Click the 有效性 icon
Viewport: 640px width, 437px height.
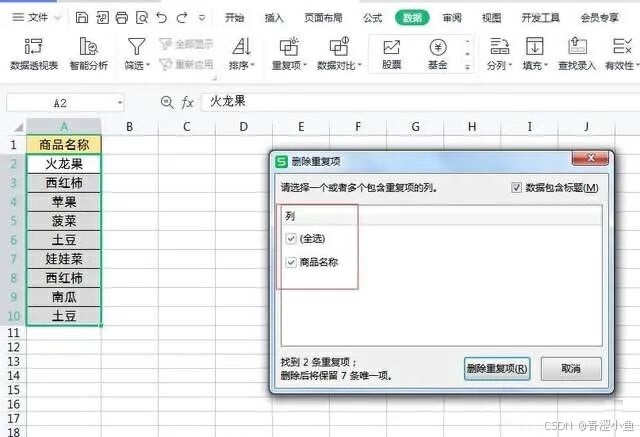(x=622, y=46)
